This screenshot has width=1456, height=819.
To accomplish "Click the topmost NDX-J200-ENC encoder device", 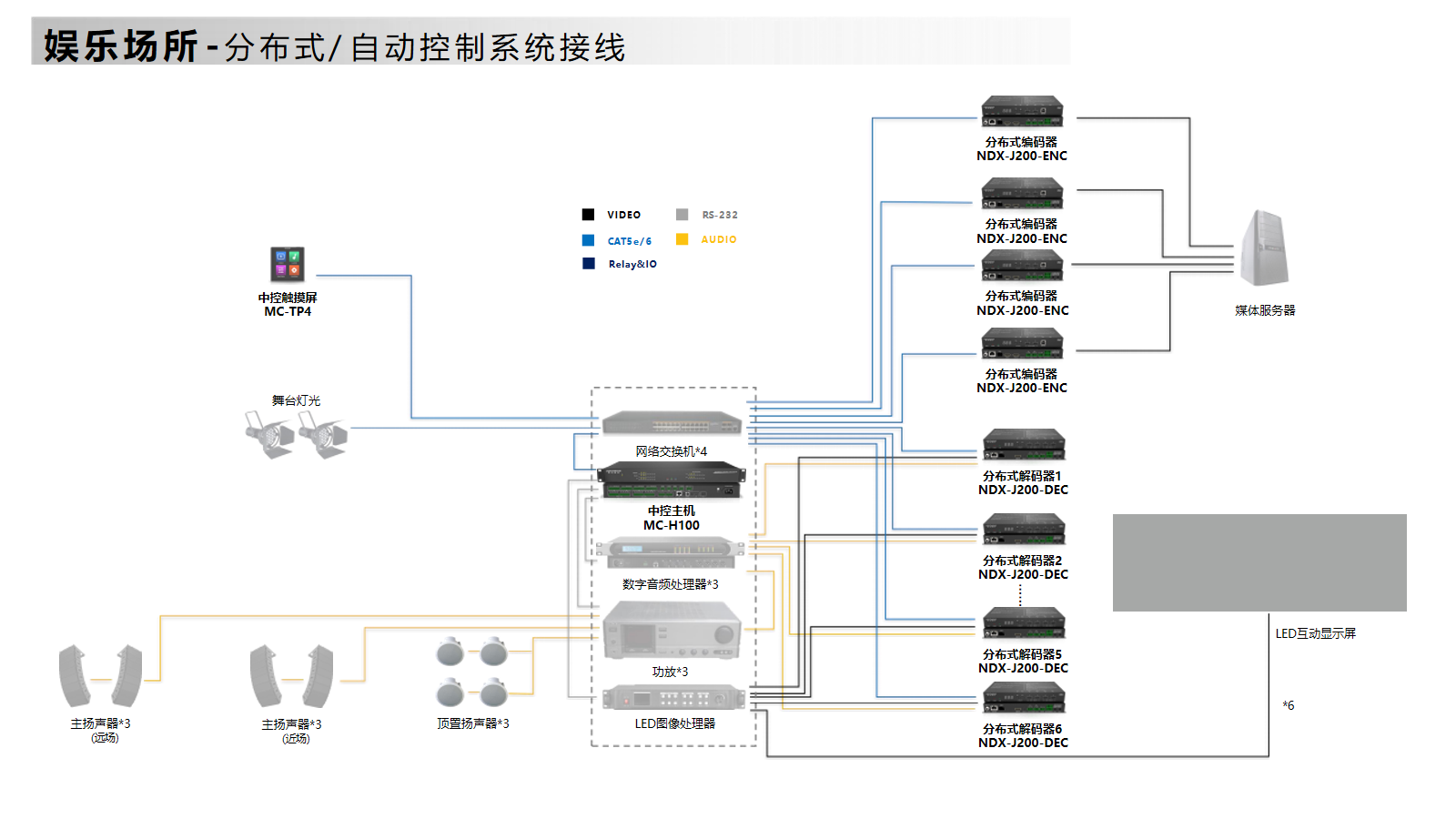I will 1022,111.
